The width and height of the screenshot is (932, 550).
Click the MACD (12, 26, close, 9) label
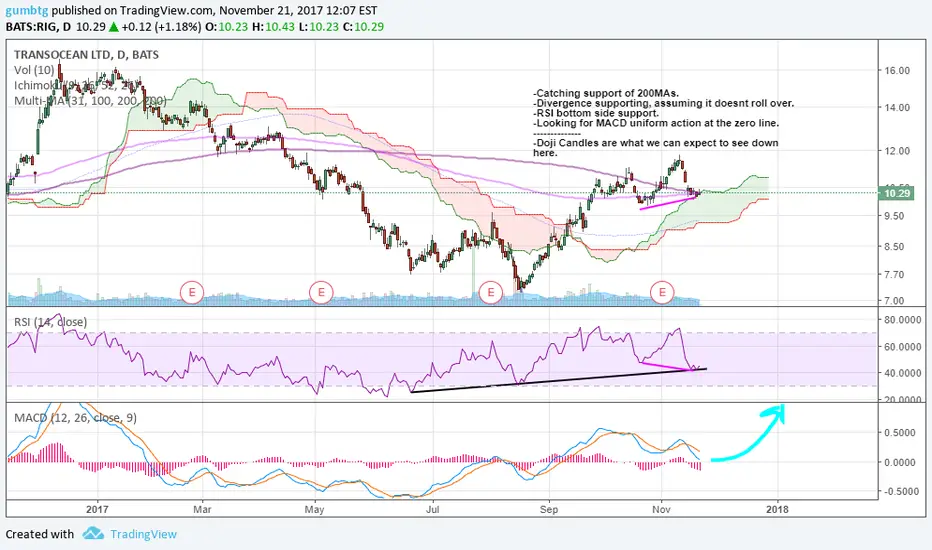(x=75, y=418)
